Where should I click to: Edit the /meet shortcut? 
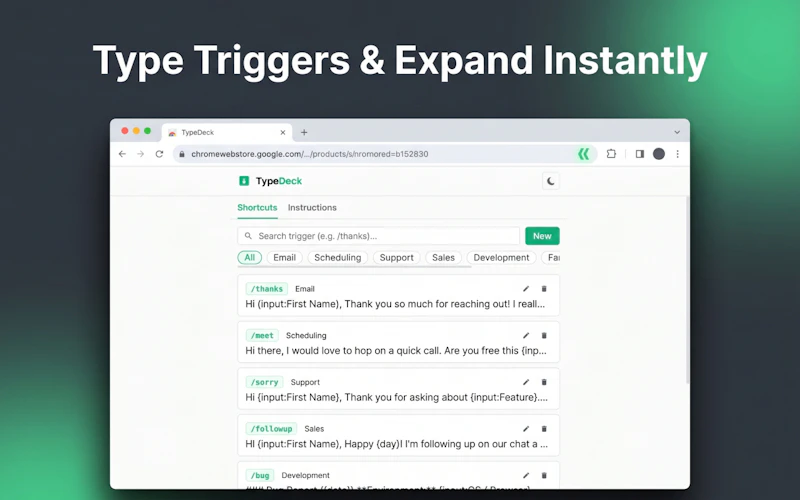[x=526, y=335]
